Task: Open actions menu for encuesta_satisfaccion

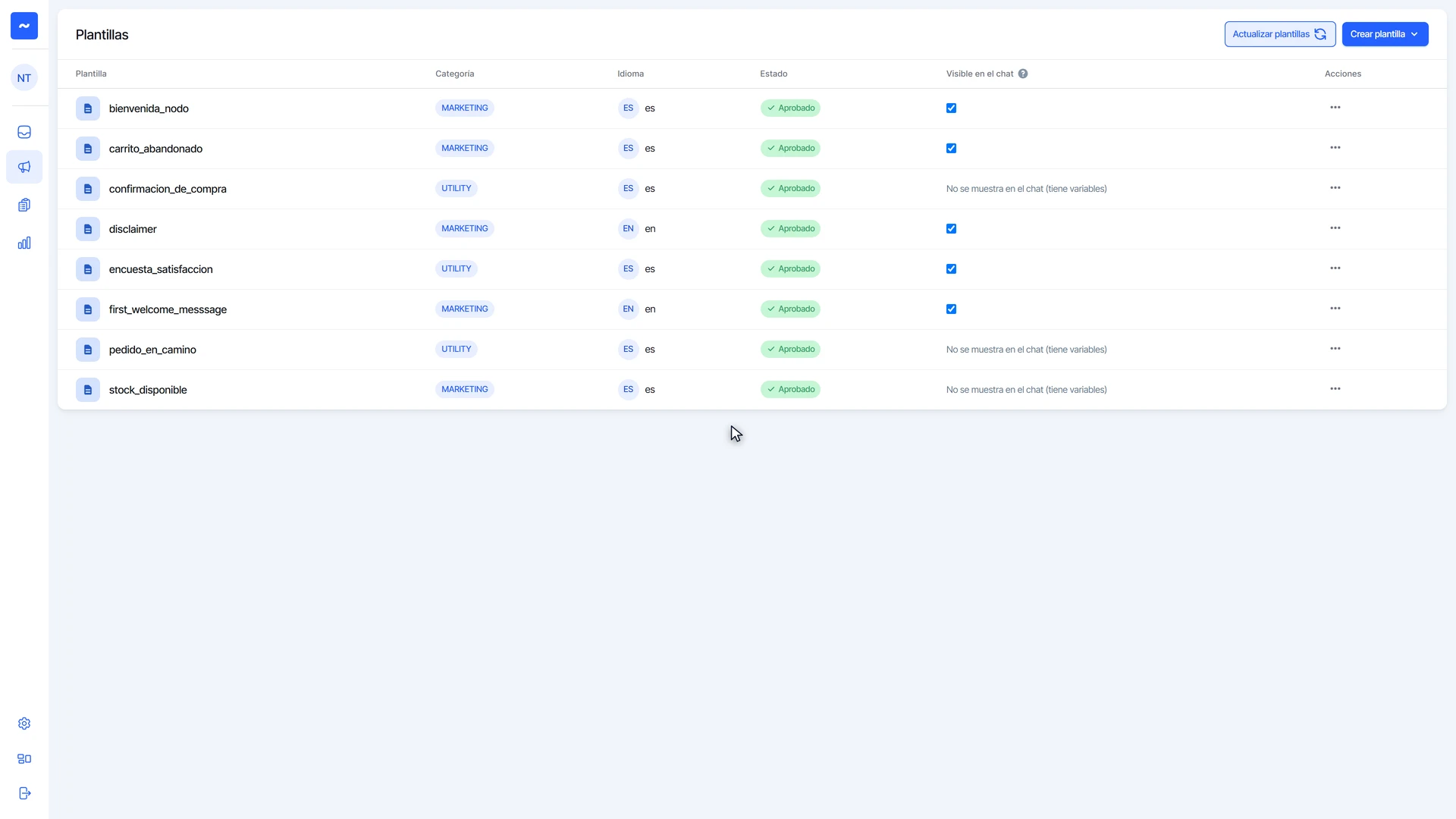Action: (x=1335, y=268)
